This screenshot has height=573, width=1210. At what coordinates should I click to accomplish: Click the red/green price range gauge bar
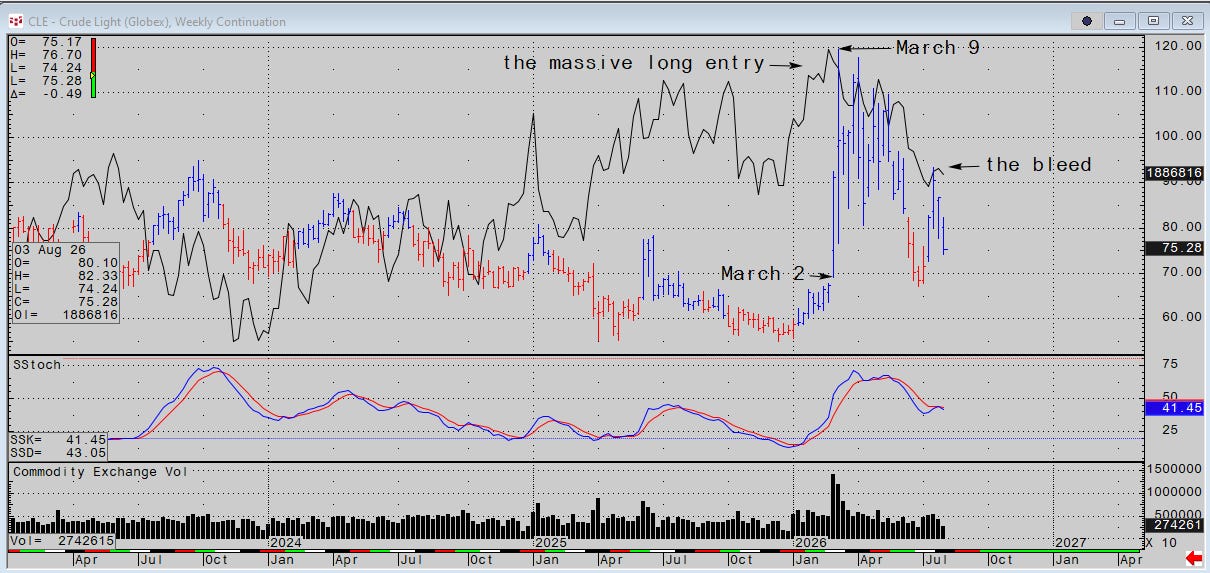click(x=93, y=67)
